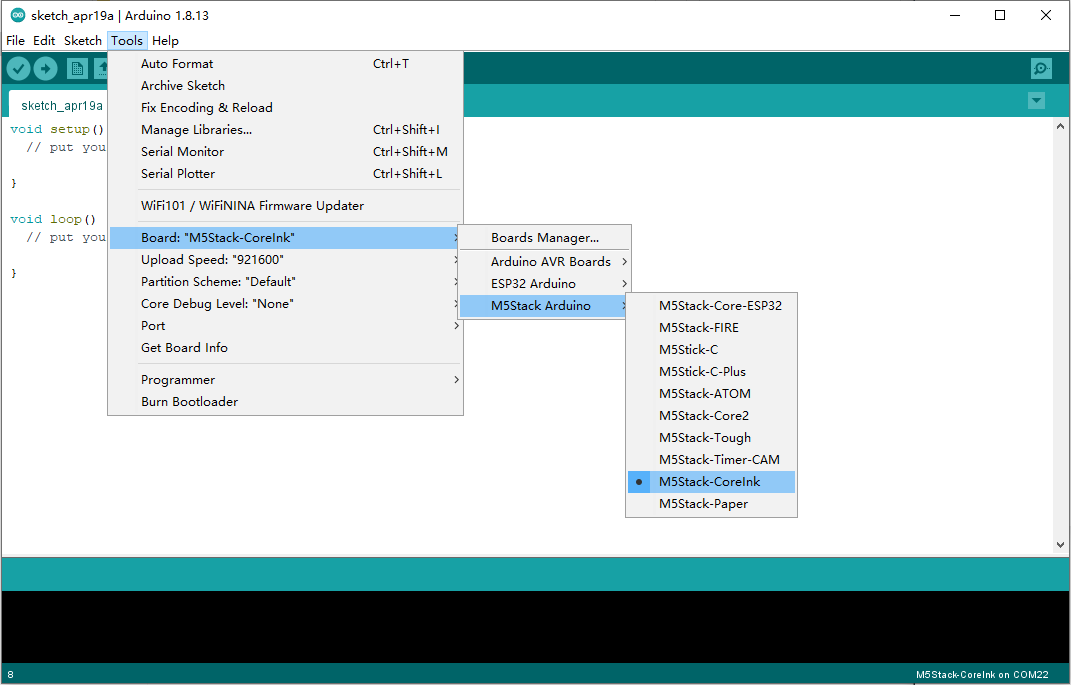Switch to sketch_apr19a tab
Viewport: 1071px width, 685px height.
click(x=61, y=105)
